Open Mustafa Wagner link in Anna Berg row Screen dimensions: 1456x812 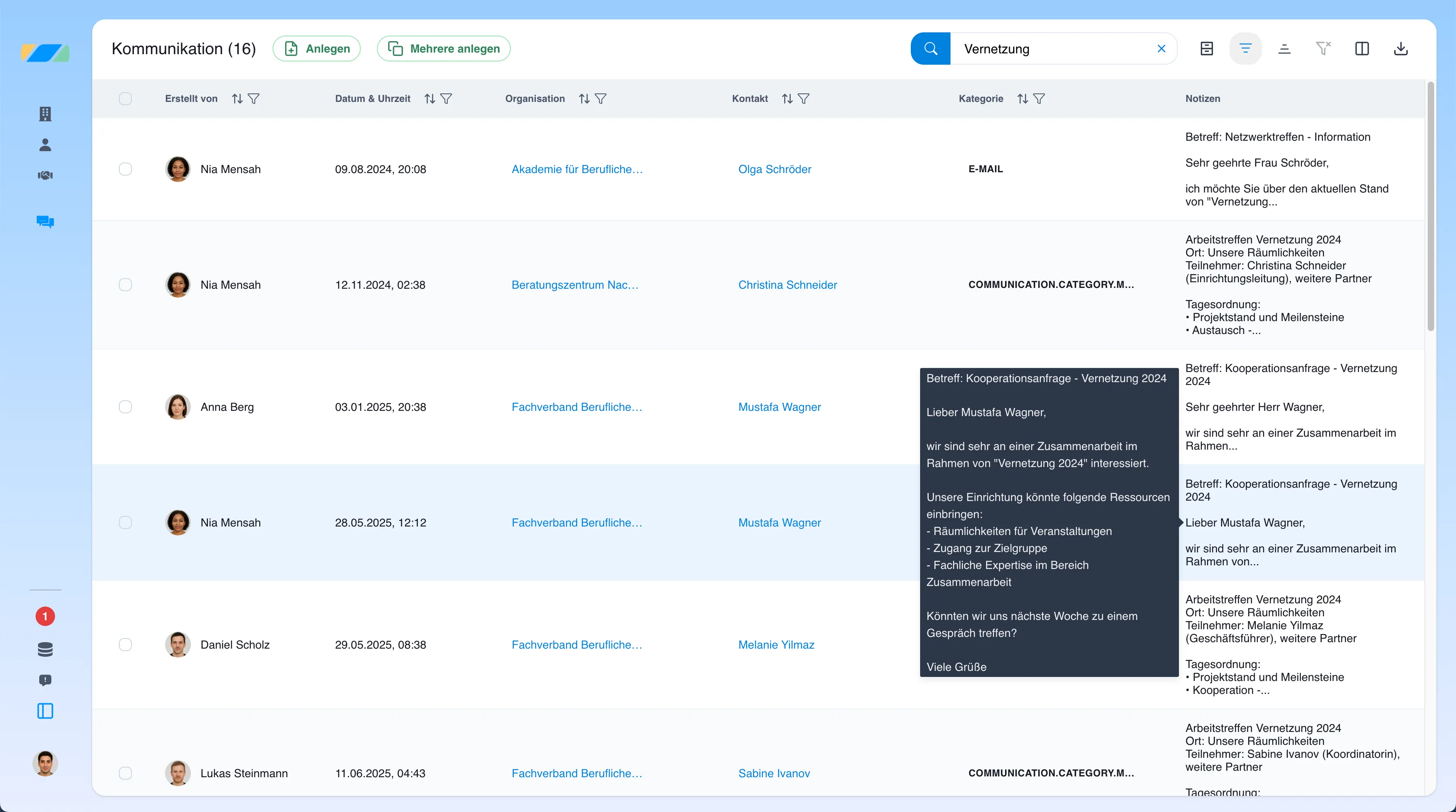tap(779, 407)
